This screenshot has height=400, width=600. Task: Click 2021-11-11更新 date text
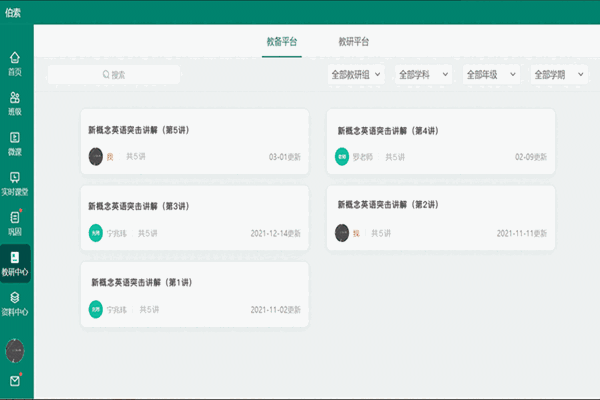[522, 233]
